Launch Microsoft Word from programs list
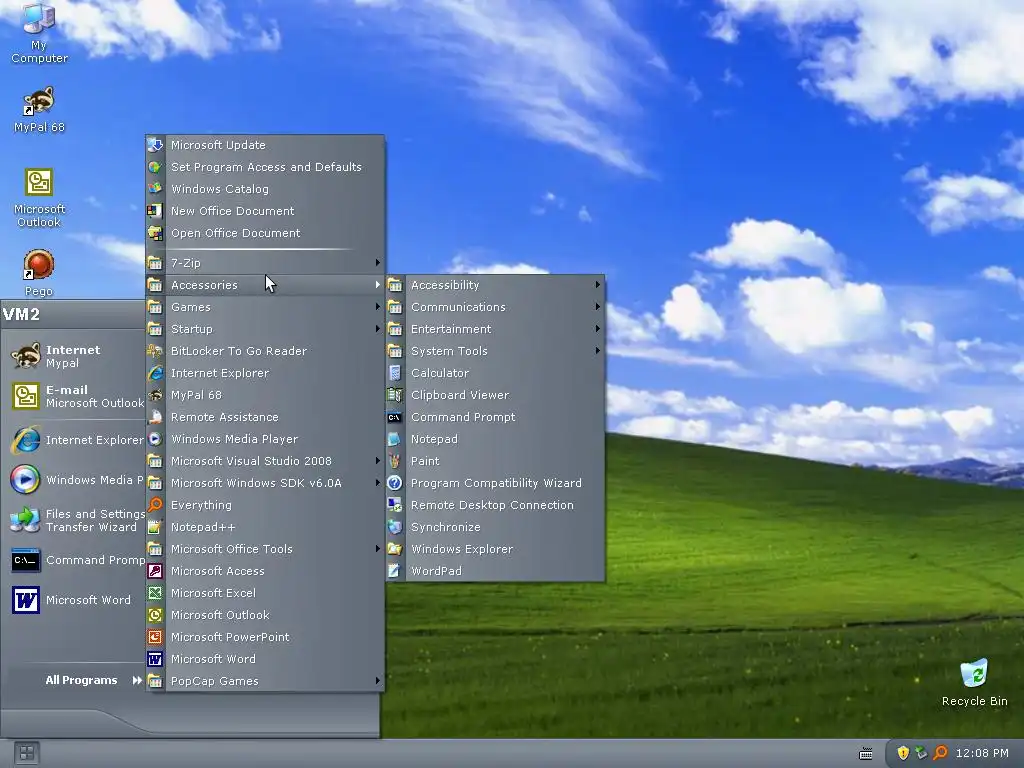The width and height of the screenshot is (1024, 768). tap(265, 659)
